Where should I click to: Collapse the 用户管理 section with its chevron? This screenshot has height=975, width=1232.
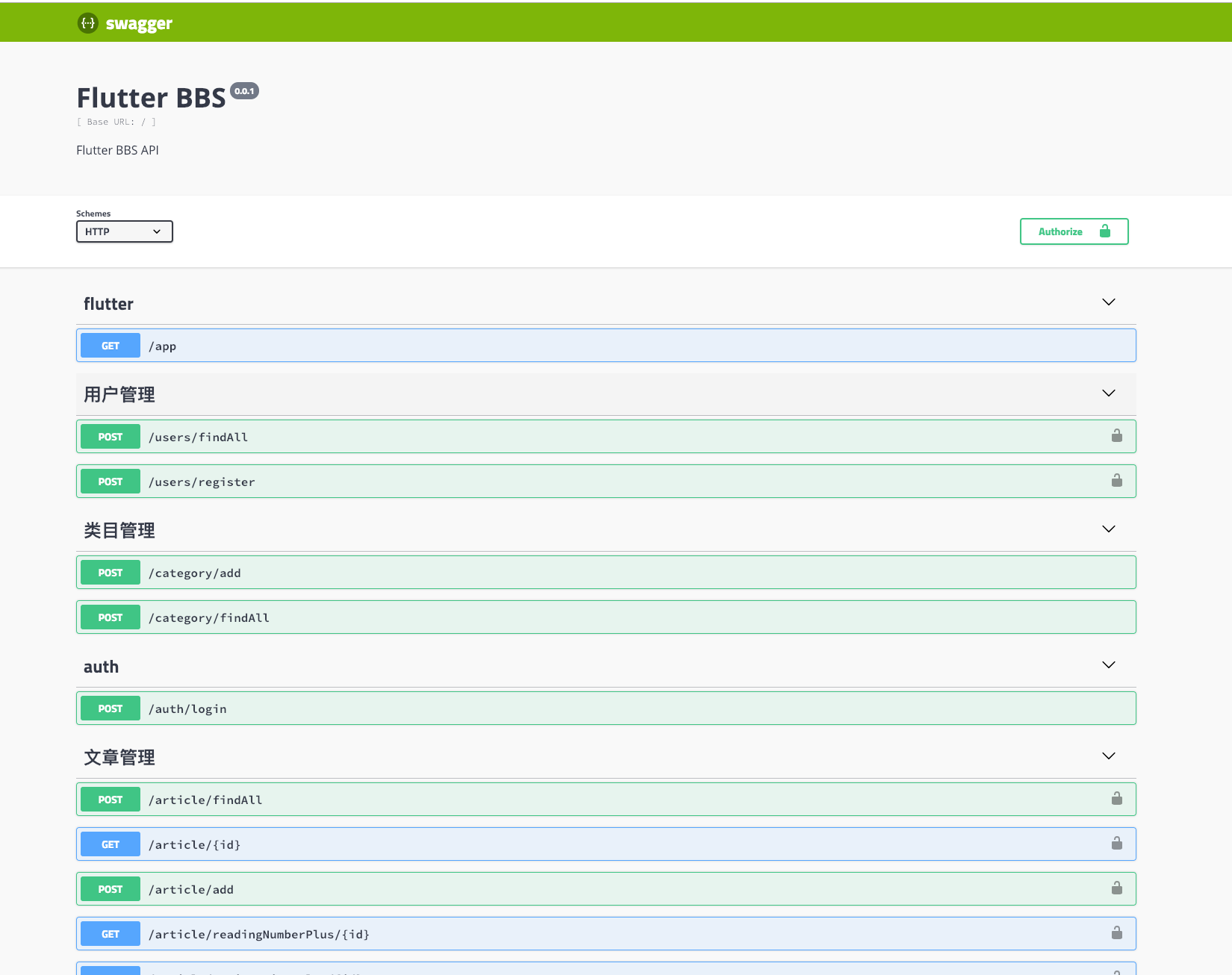pos(1109,393)
